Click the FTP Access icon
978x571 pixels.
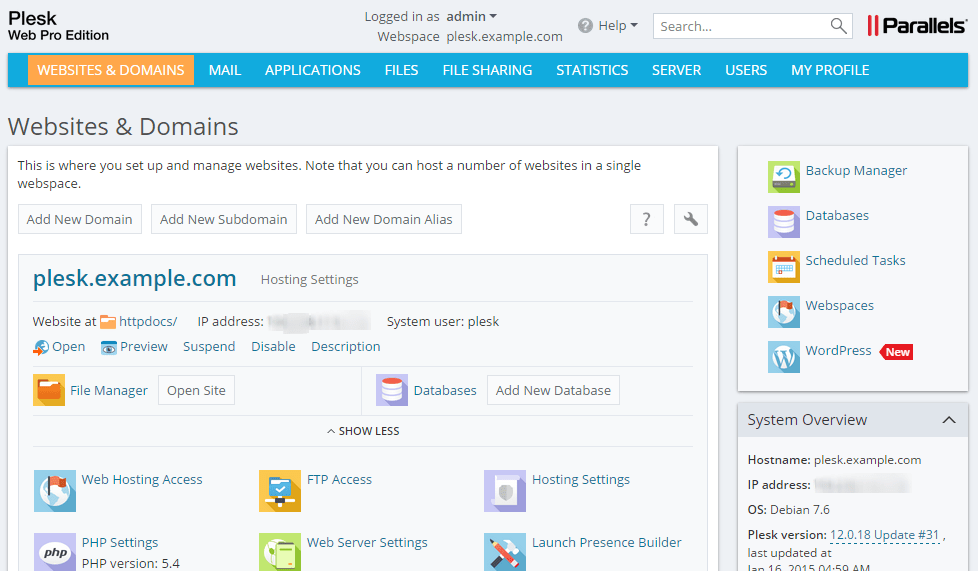click(280, 491)
